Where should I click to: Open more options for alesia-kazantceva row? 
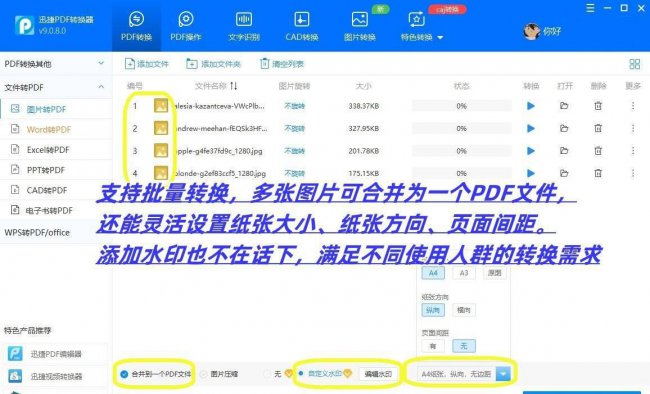point(633,106)
